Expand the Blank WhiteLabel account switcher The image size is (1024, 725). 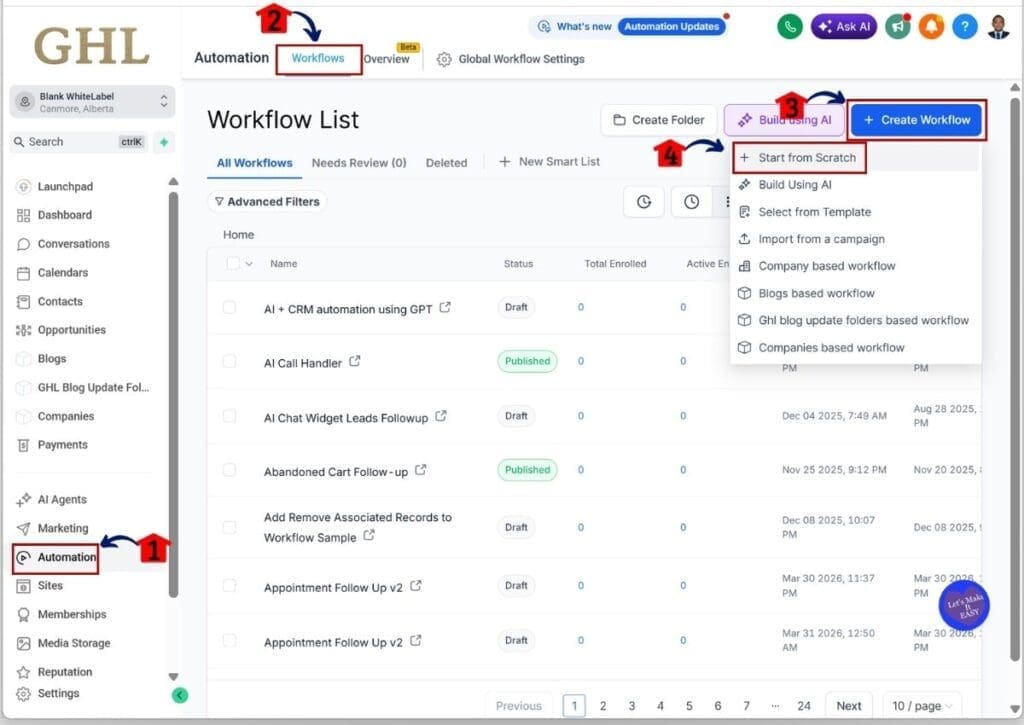click(91, 101)
